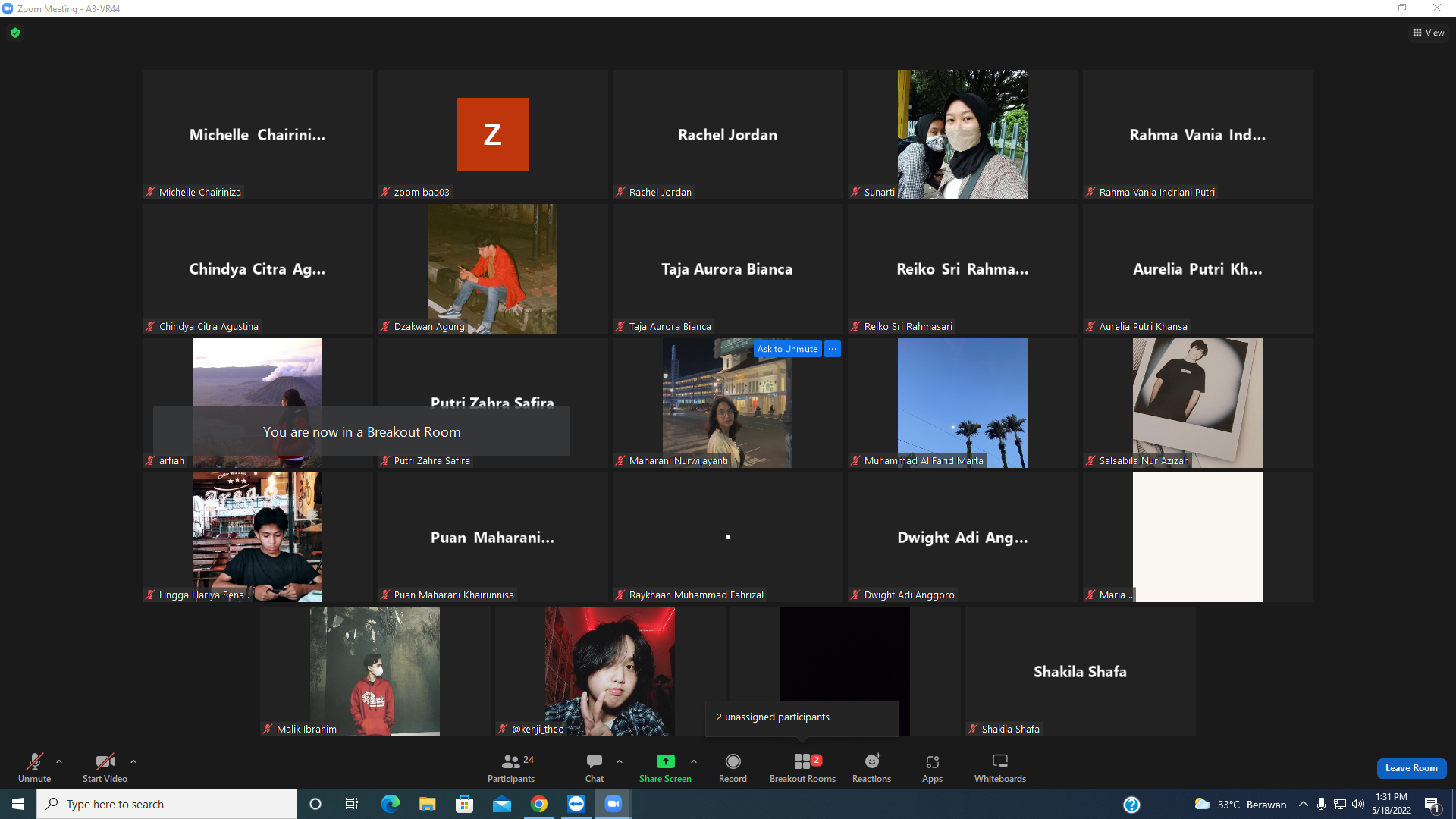The width and height of the screenshot is (1456, 819).
Task: Start recording with the Record button
Action: tap(733, 767)
